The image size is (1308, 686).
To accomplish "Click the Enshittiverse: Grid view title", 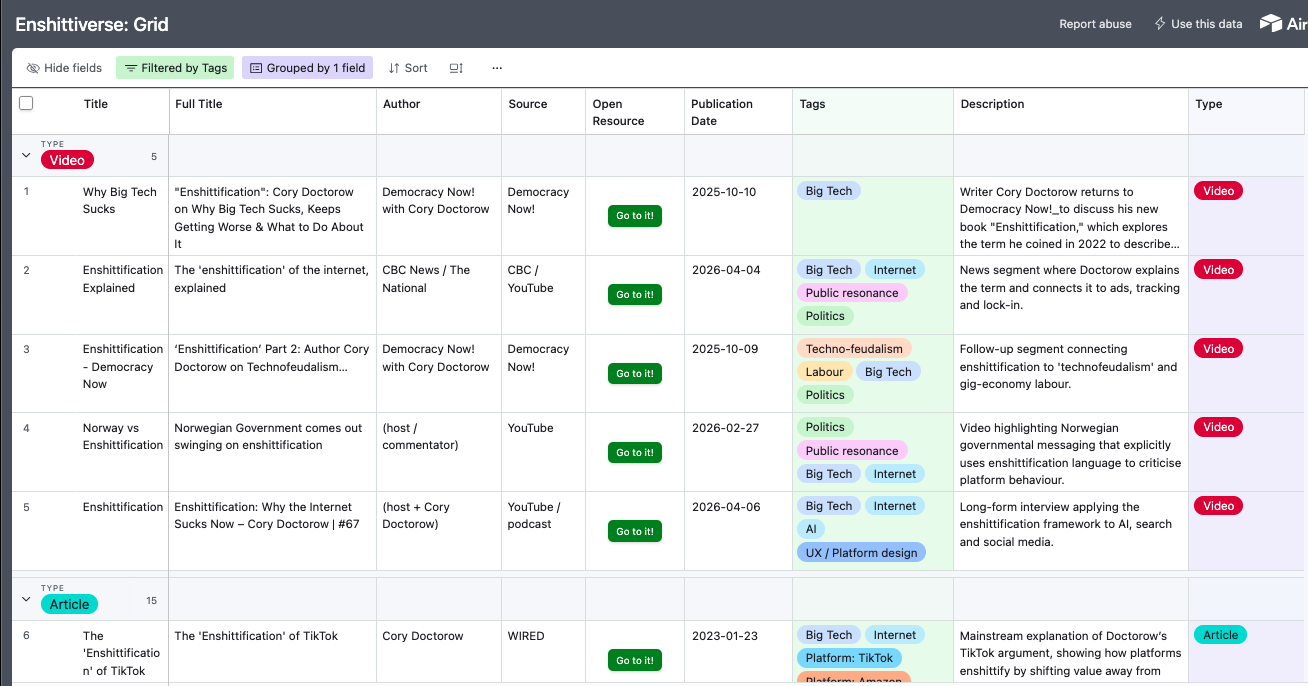I will (92, 24).
